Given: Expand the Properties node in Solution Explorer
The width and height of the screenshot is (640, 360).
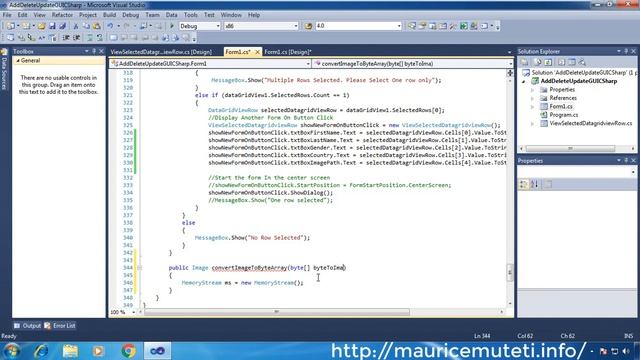Looking at the screenshot, I should click(x=533, y=90).
